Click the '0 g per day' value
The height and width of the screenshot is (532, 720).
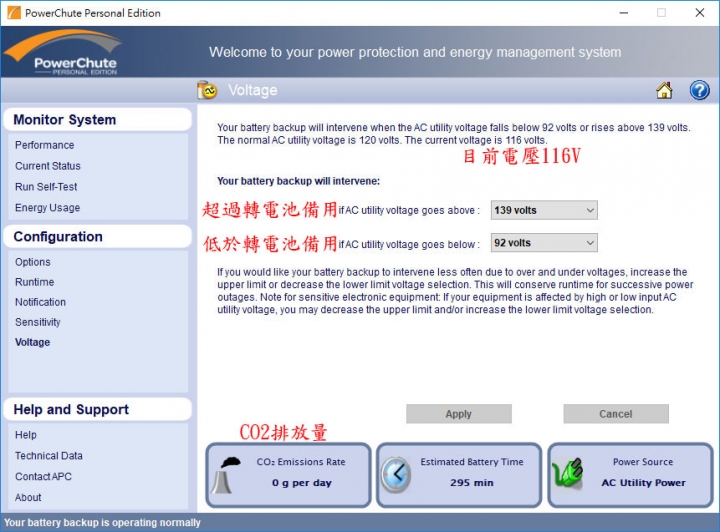point(302,483)
